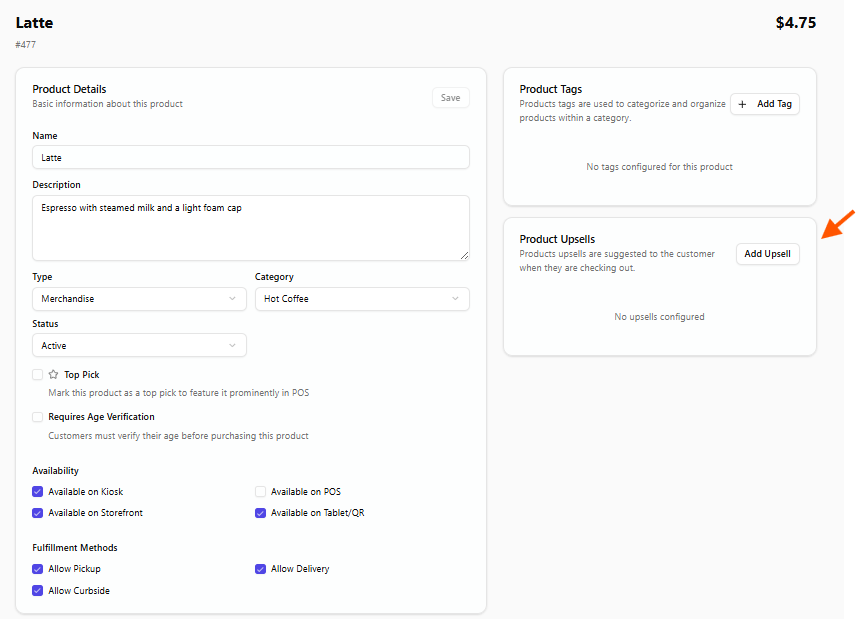This screenshot has height=619, width=856.
Task: Click the #477 product ID text
Action: point(26,45)
